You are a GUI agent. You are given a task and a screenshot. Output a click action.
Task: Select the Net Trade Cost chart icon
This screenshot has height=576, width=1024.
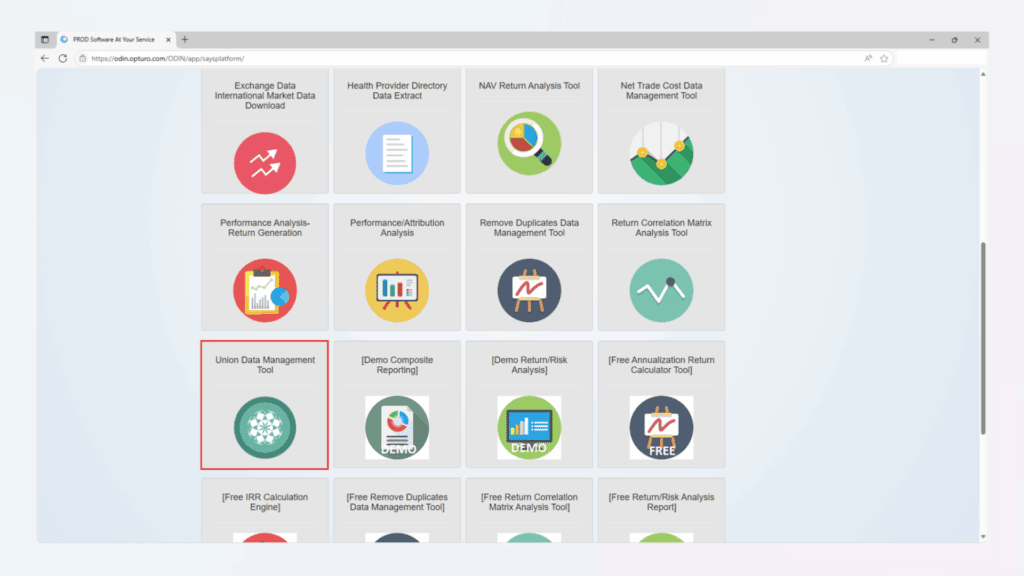661,153
